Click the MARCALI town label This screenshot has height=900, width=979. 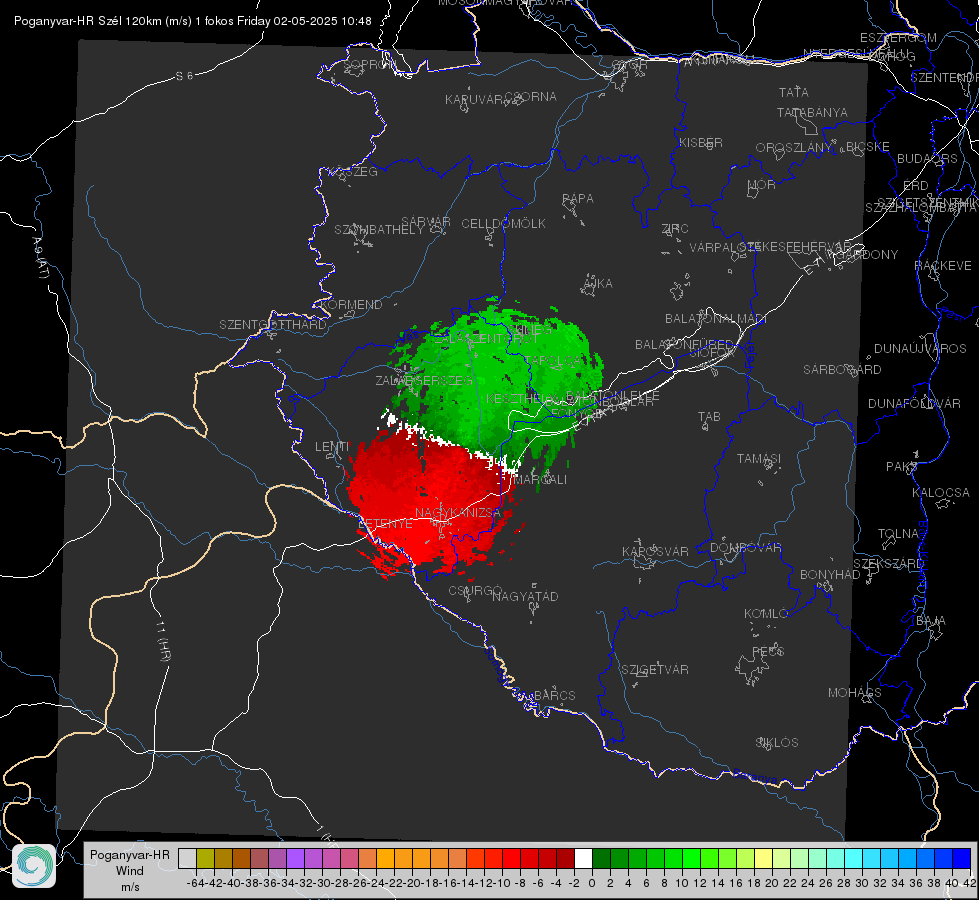point(541,480)
